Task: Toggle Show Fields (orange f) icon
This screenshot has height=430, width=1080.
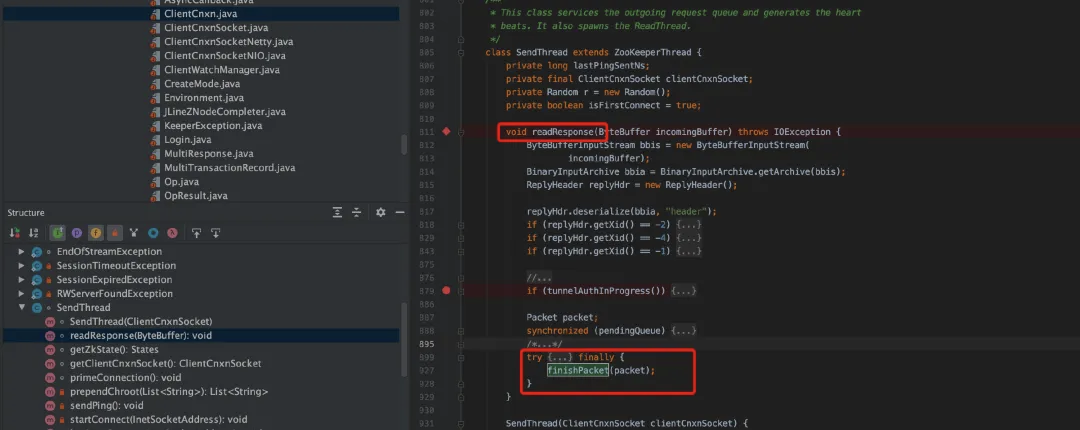Action: coord(96,233)
